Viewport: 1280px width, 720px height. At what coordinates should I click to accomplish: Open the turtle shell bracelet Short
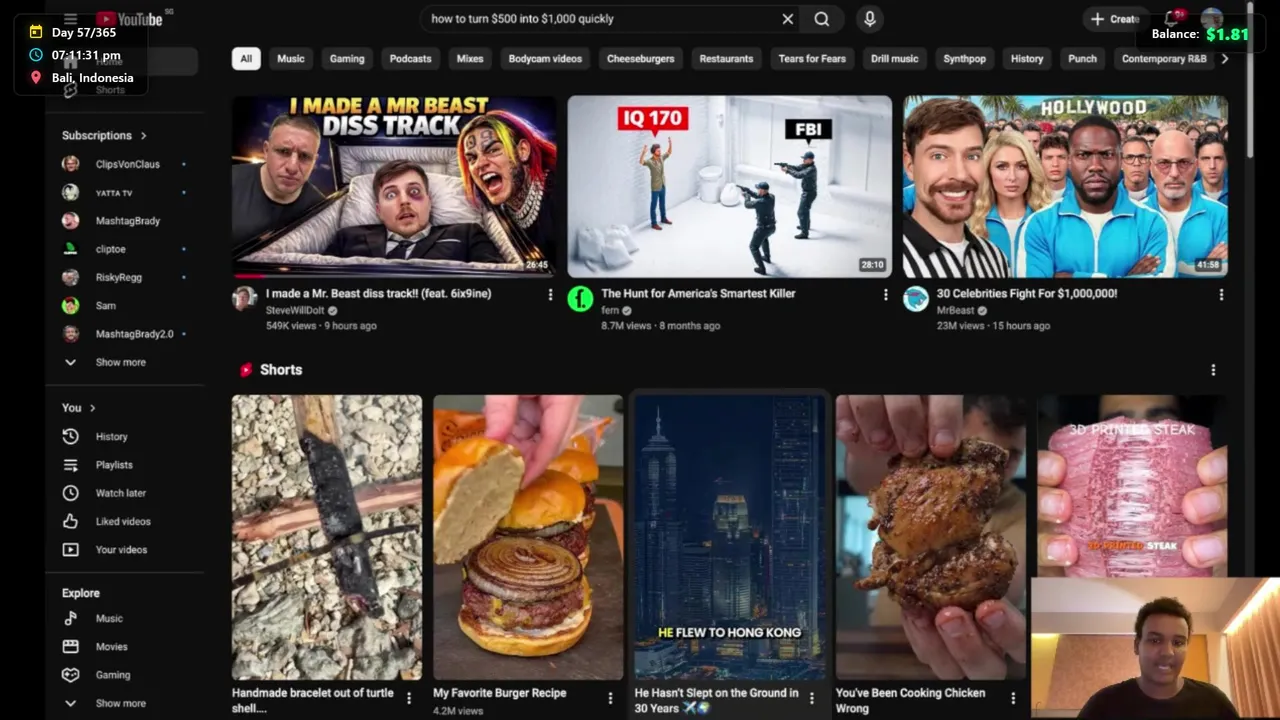[327, 537]
